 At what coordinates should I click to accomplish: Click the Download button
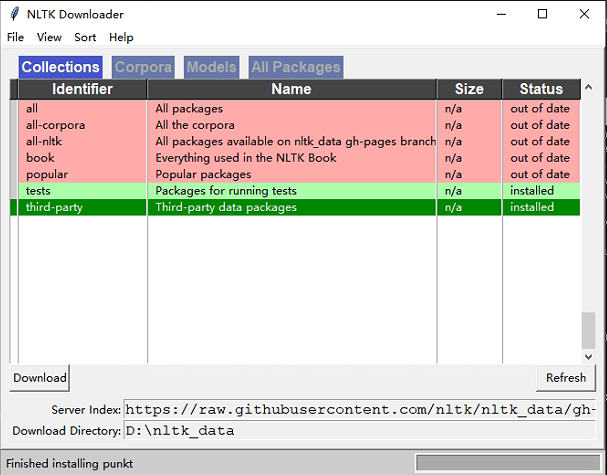pyautogui.click(x=39, y=377)
